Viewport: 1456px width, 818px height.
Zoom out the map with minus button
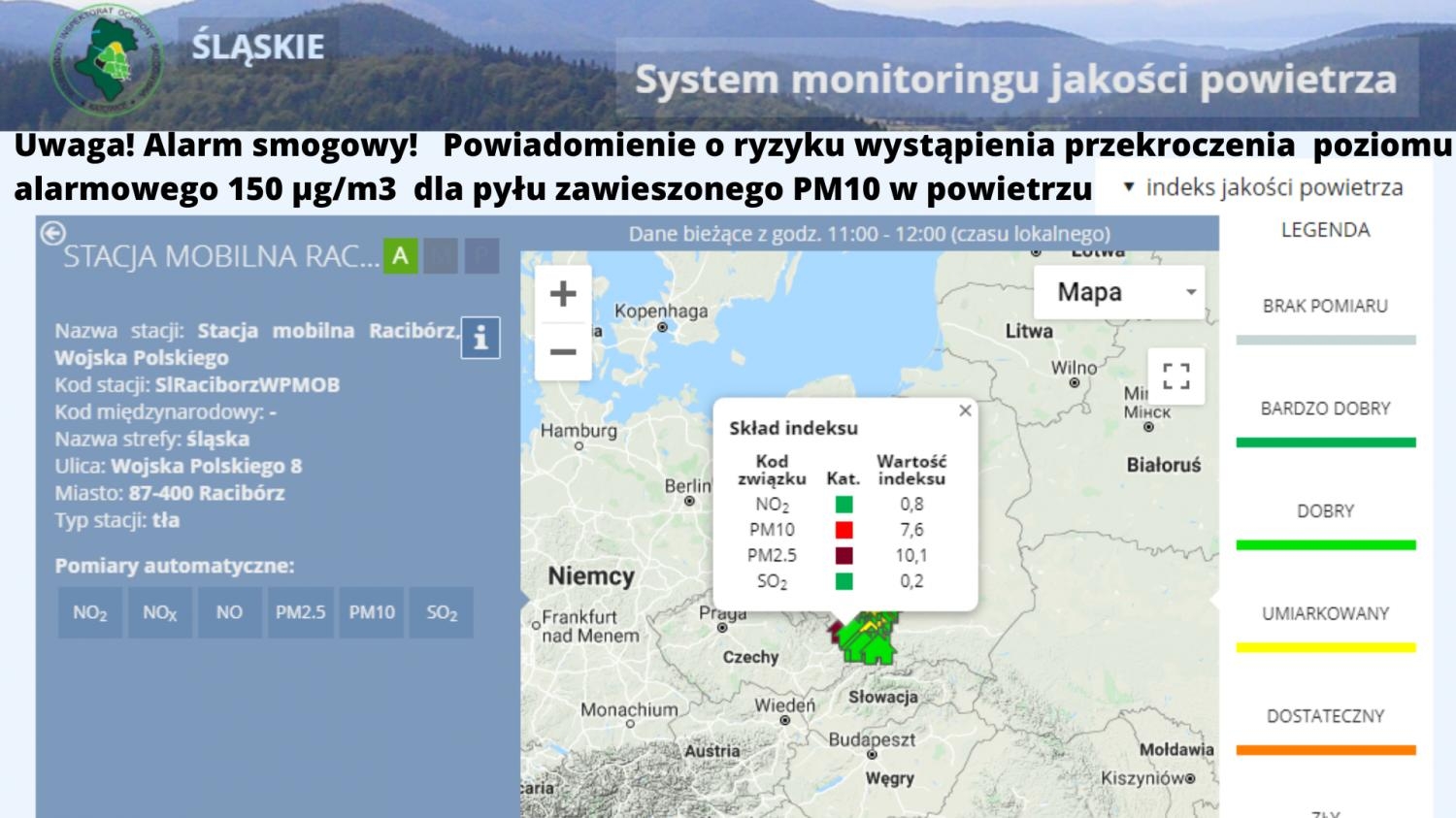click(563, 351)
